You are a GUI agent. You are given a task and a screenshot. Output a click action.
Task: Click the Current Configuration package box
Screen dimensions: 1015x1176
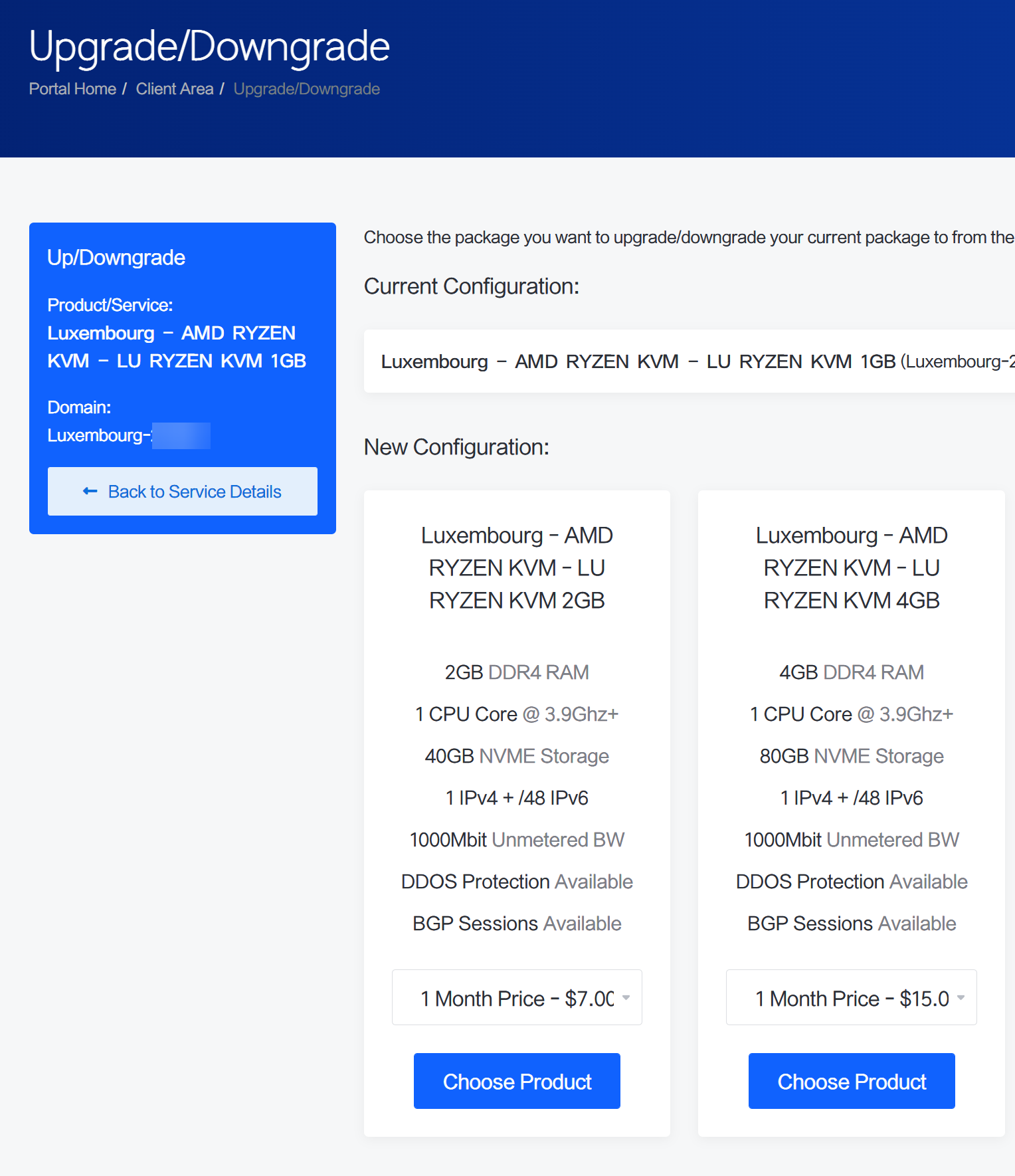click(x=690, y=361)
